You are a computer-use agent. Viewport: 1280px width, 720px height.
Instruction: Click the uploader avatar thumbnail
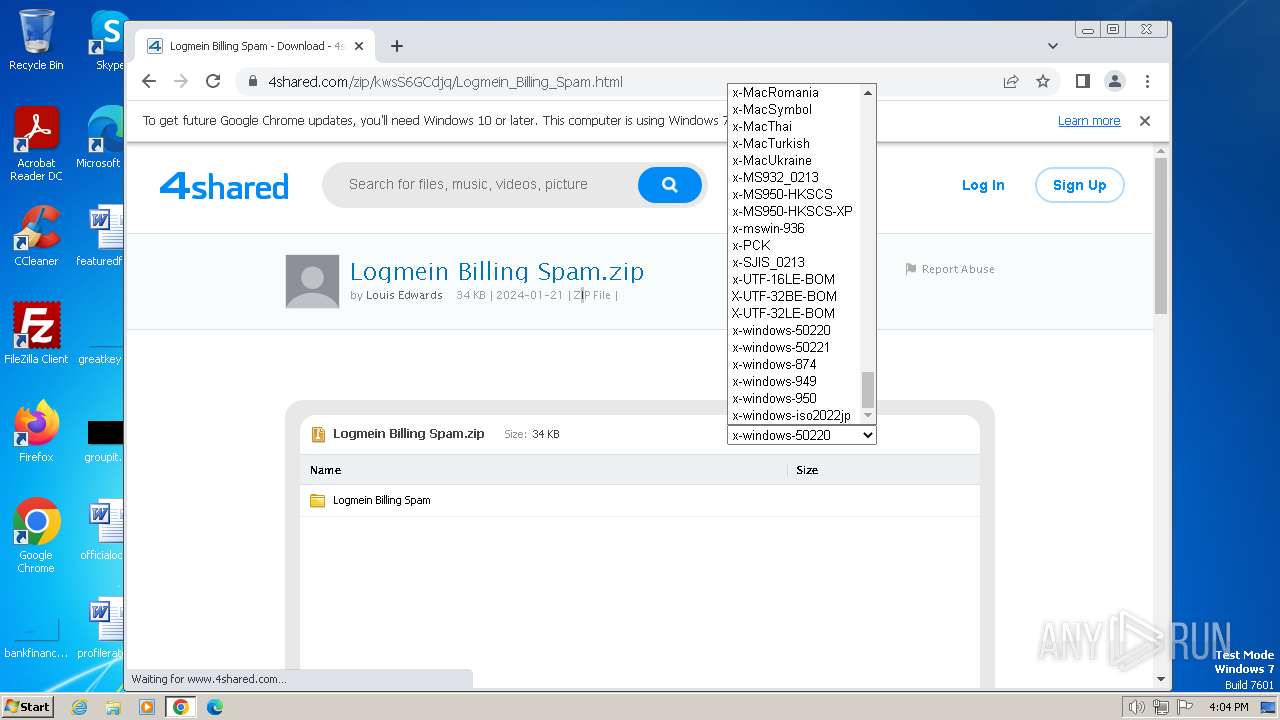click(x=312, y=281)
